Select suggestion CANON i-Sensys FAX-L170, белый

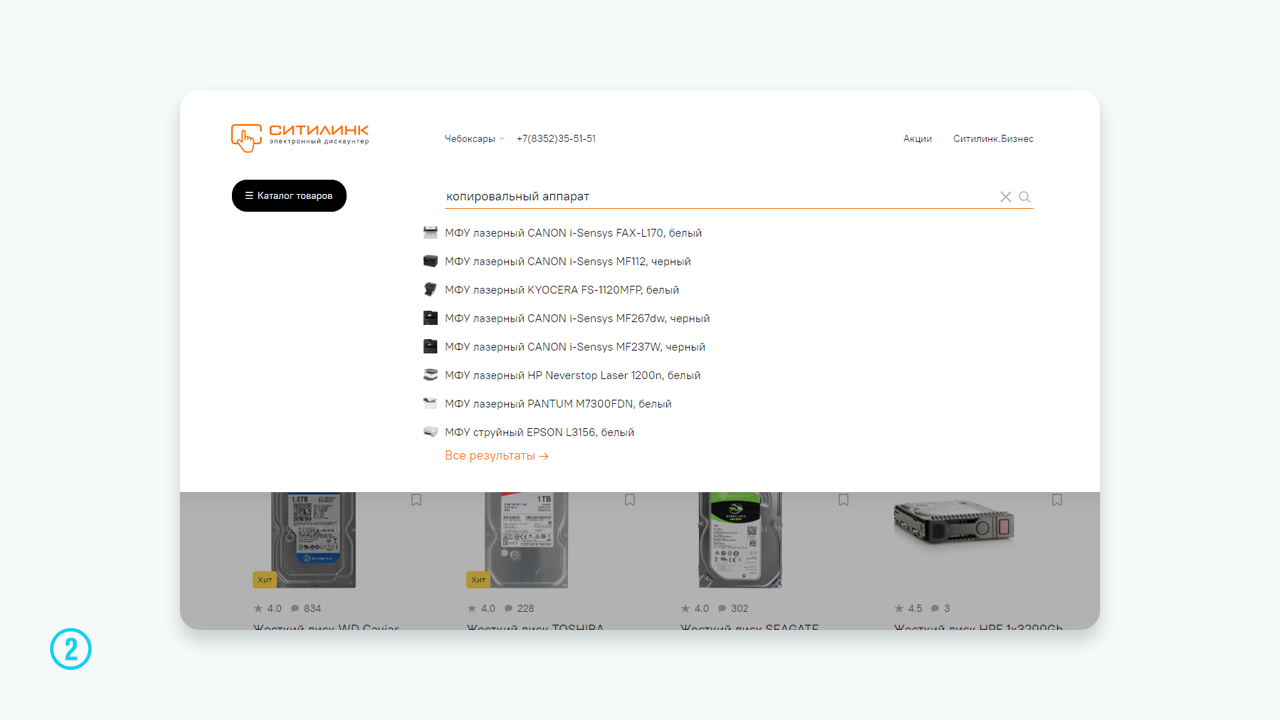tap(573, 233)
